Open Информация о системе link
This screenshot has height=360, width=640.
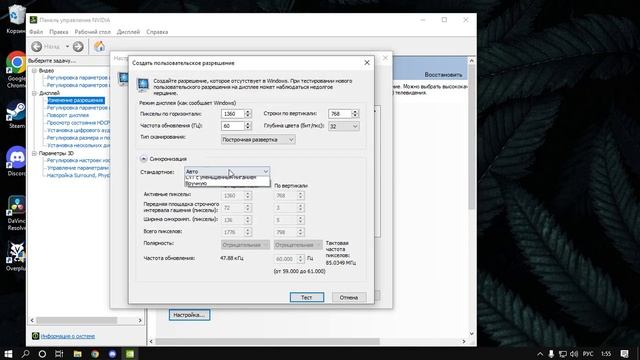(68, 336)
